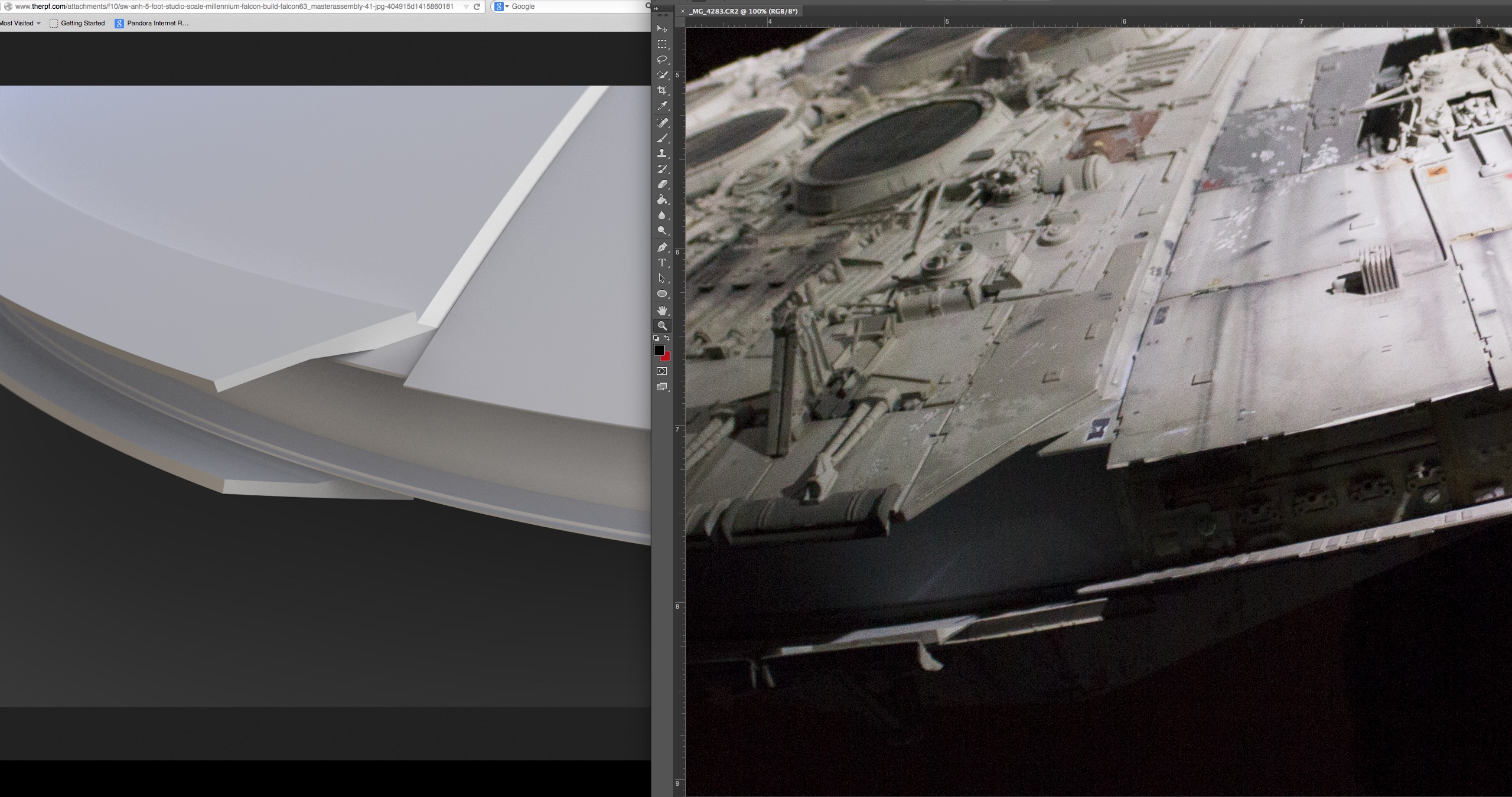The height and width of the screenshot is (797, 1512).
Task: Switch to the _MG_4283.CR2 document tab
Action: (743, 11)
